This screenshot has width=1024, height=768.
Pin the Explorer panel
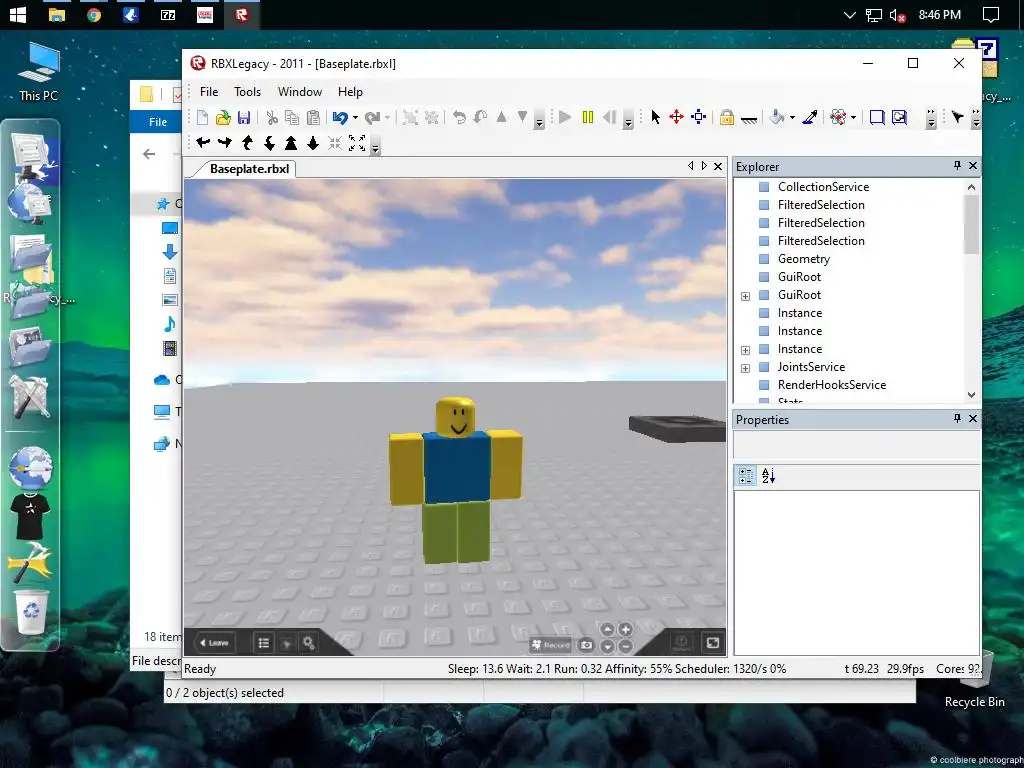click(x=957, y=166)
